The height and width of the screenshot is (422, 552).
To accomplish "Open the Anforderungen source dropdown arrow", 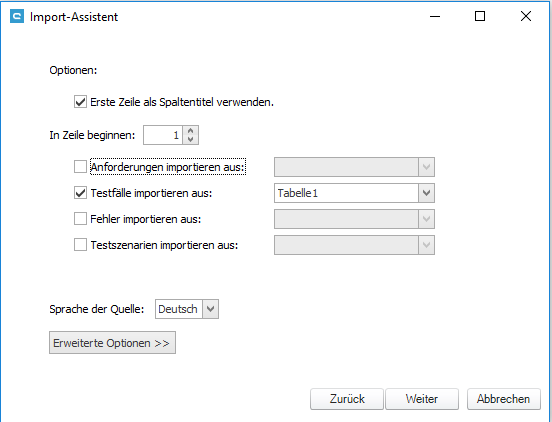I will pyautogui.click(x=426, y=167).
